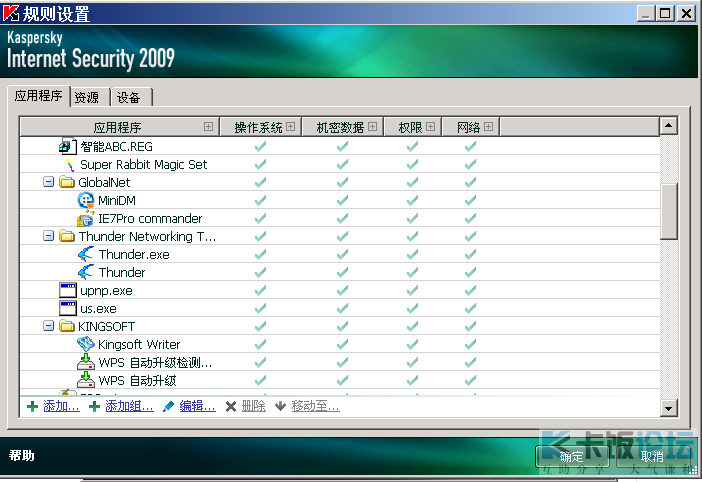Expand the 操作系统 column header plus
Screen dimensions: 702x482
point(291,127)
